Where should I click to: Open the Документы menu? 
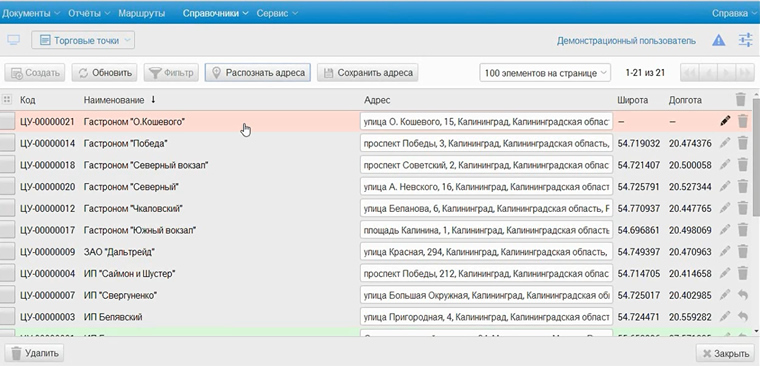(30, 14)
